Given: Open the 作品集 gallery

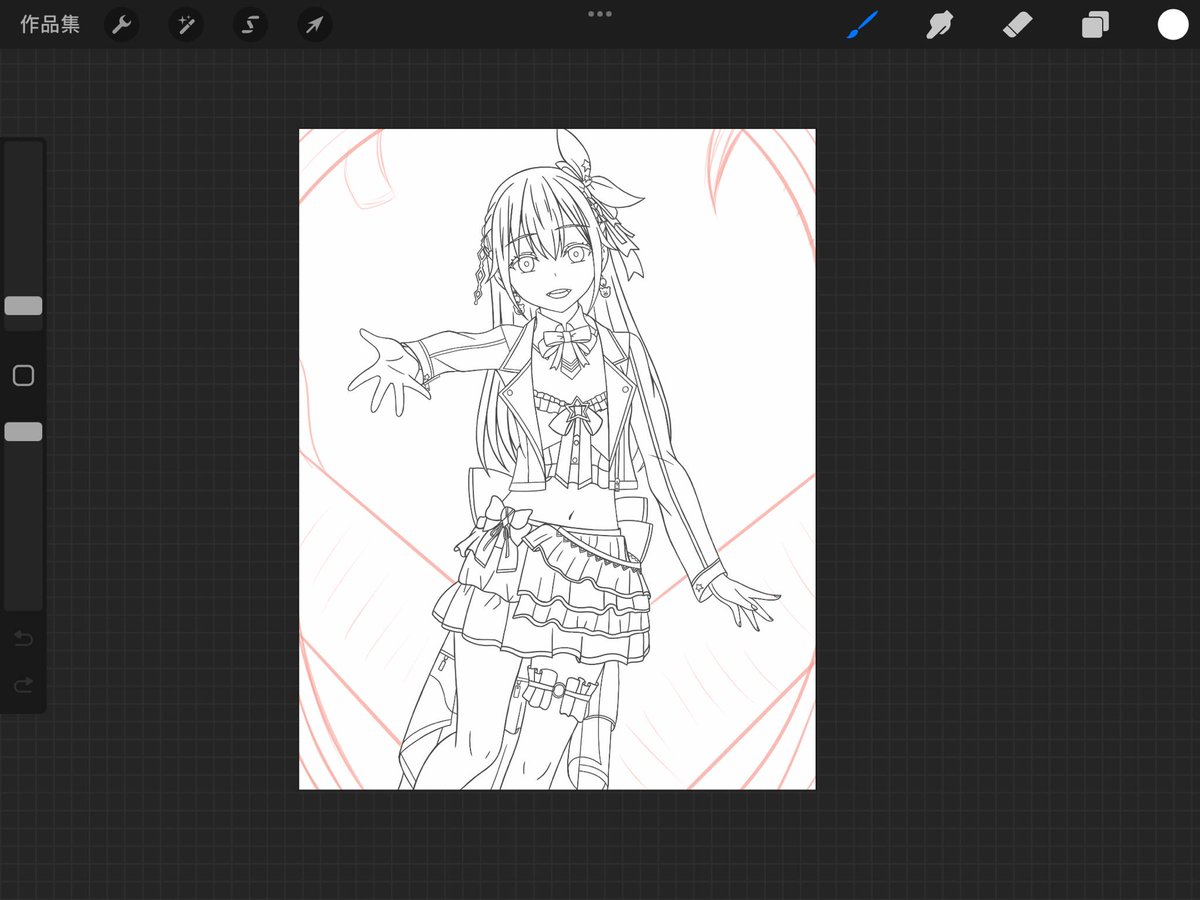Looking at the screenshot, I should (x=50, y=25).
